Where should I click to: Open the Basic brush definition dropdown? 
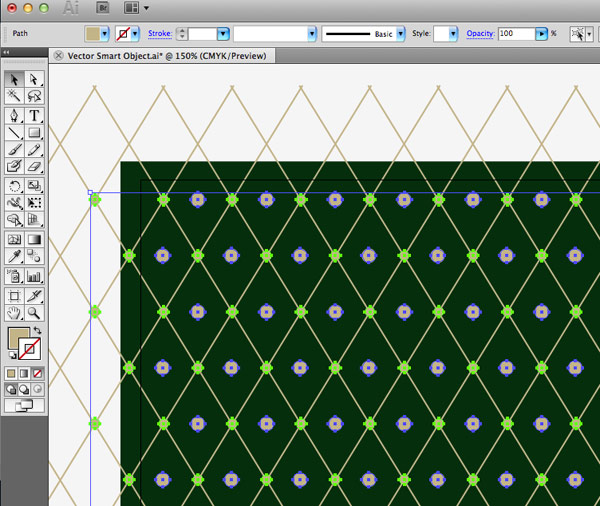tap(400, 34)
